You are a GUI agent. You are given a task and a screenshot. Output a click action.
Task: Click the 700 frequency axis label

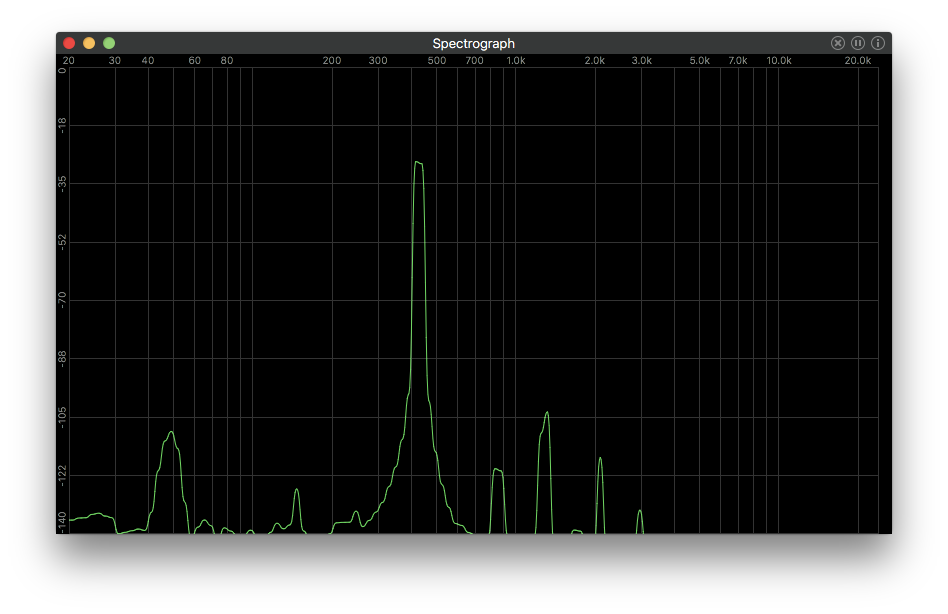click(x=475, y=60)
